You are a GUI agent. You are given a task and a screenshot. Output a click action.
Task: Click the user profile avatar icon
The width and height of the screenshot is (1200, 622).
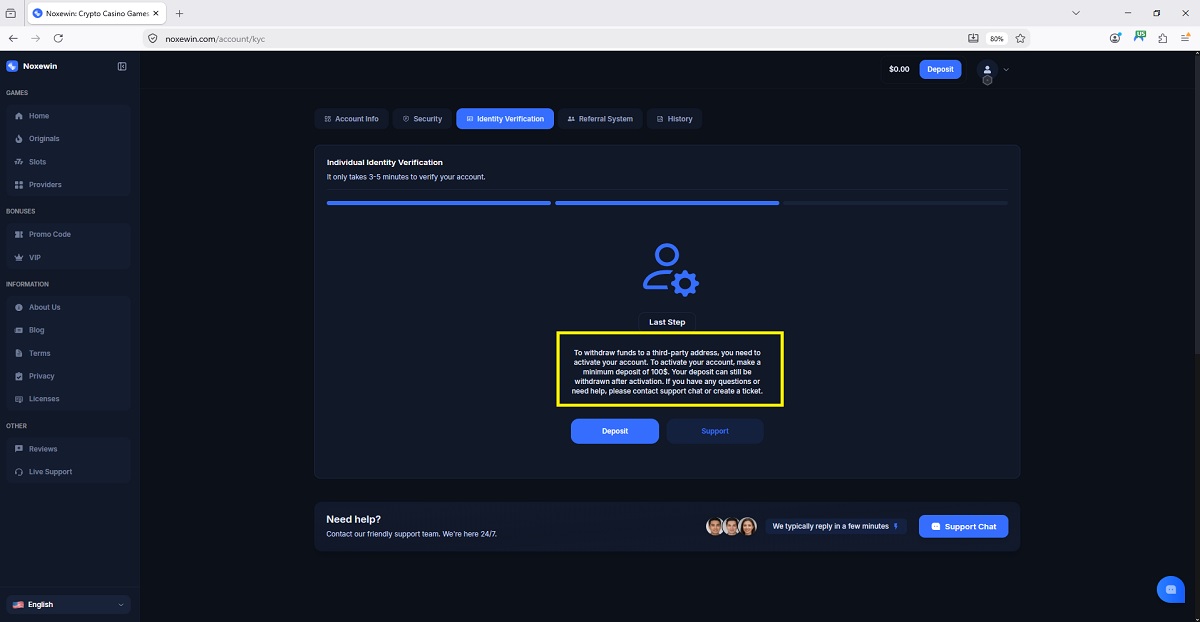coord(987,69)
